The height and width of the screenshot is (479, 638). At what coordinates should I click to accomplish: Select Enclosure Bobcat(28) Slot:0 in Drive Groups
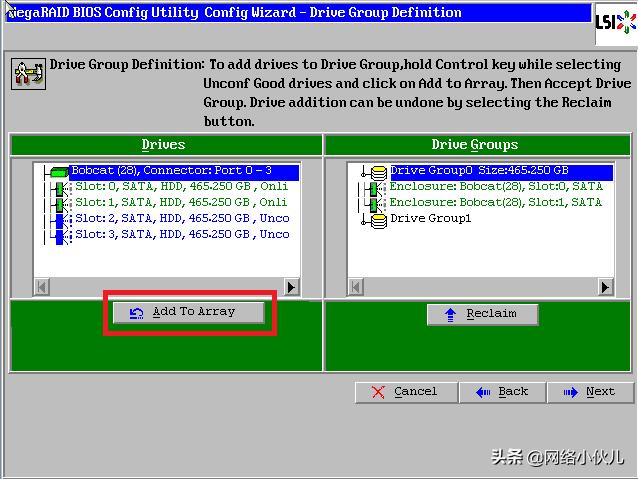tap(496, 187)
